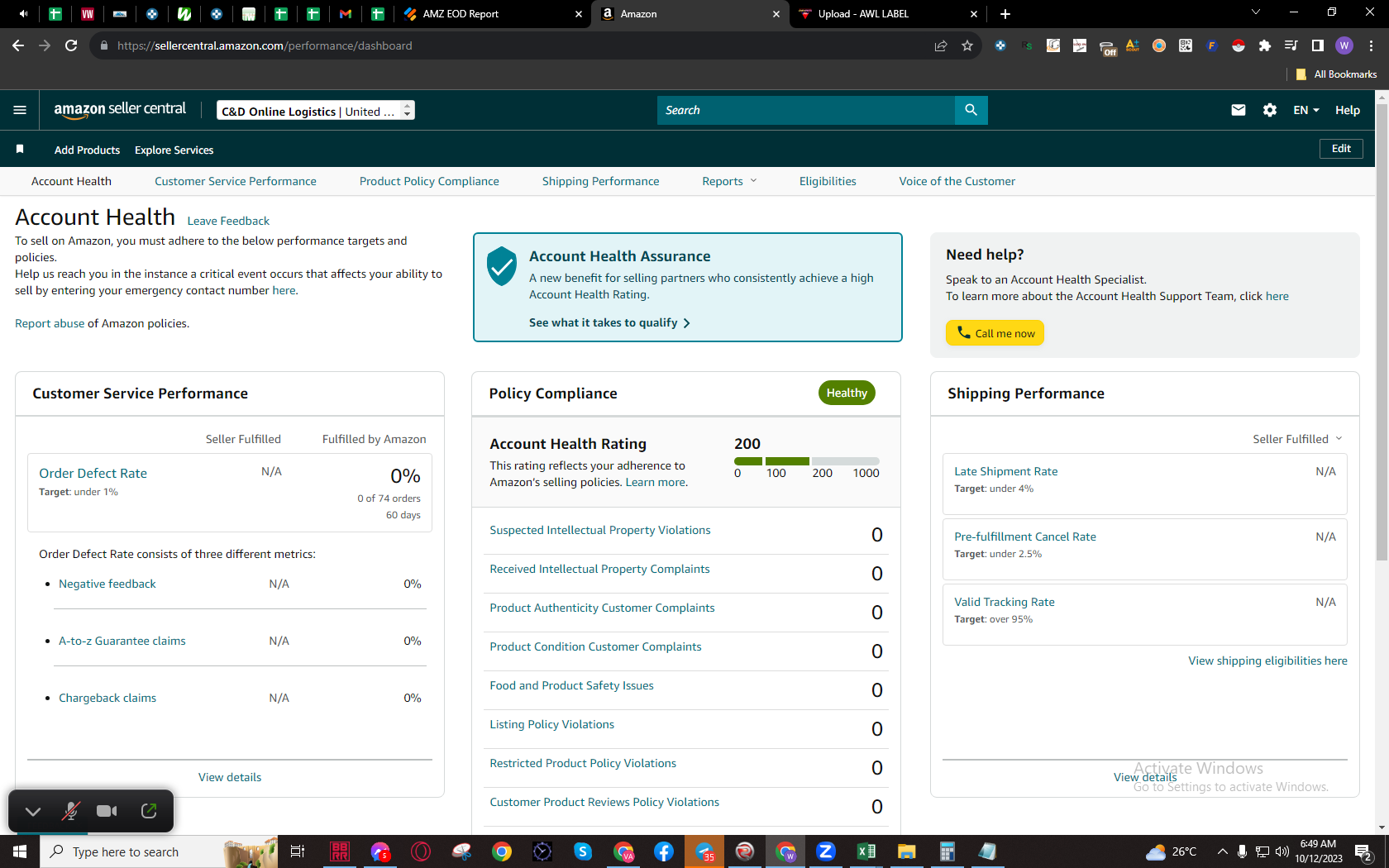
Task: Open the Seller Central settings gear
Action: point(1270,110)
